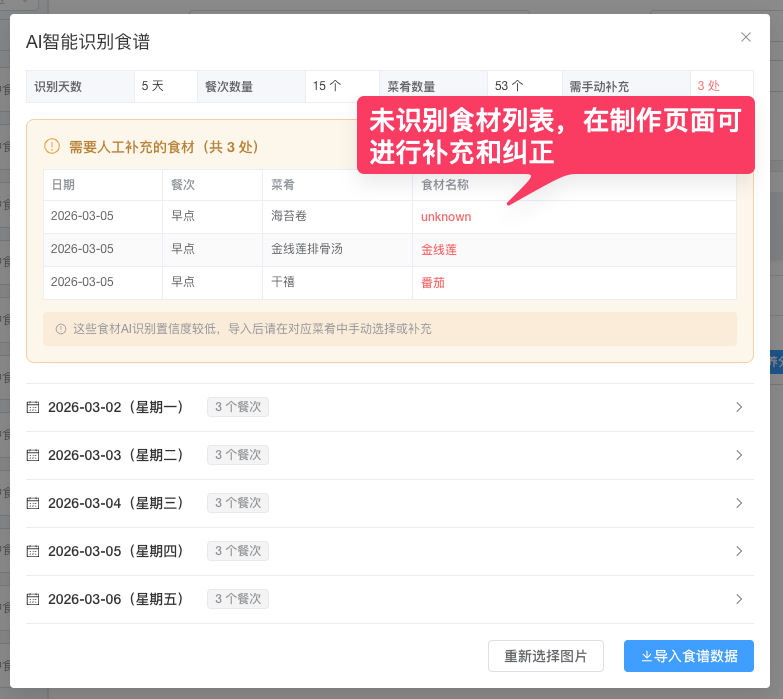
Task: Select the red 番茄 ingredient name
Action: tap(433, 283)
